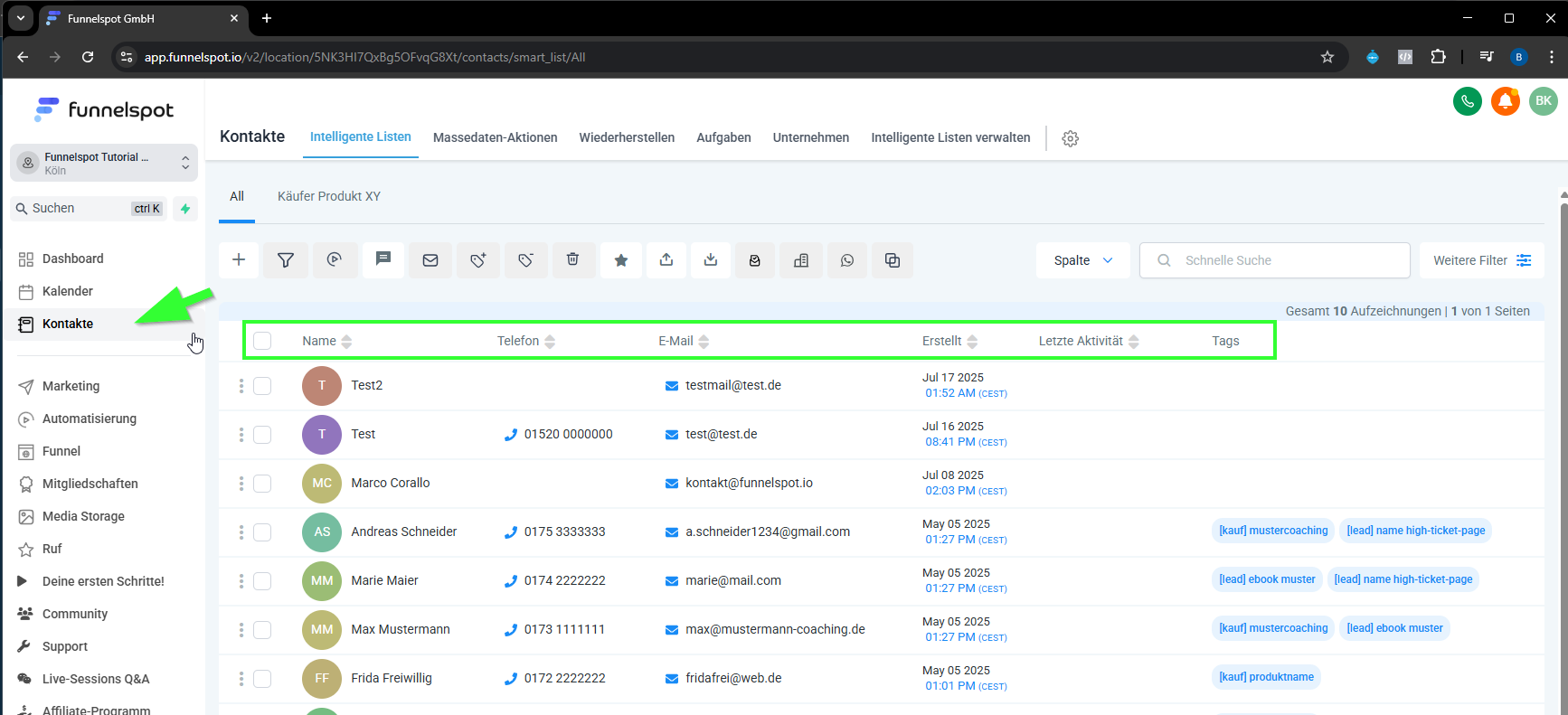Click email kontakt@funnelspot.io
The height and width of the screenshot is (715, 1568).
click(x=749, y=483)
